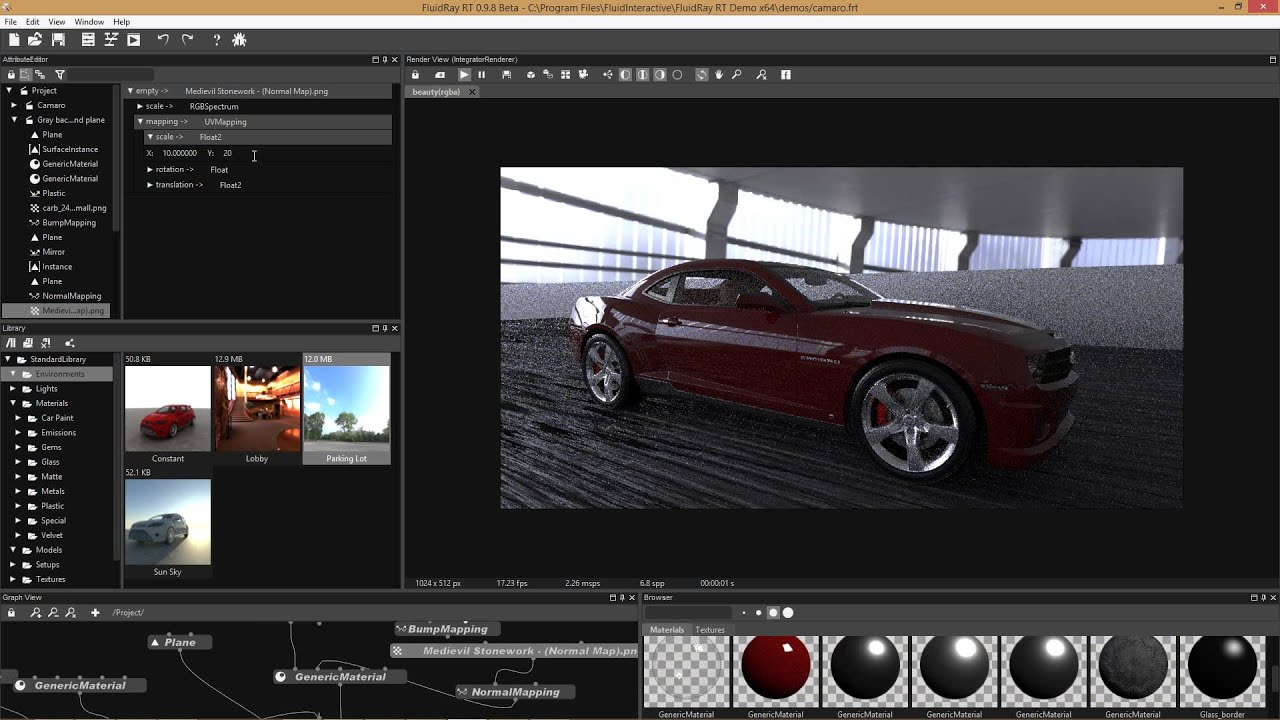This screenshot has height=720, width=1280.
Task: Zoom in on the Graph View
Action: point(36,612)
